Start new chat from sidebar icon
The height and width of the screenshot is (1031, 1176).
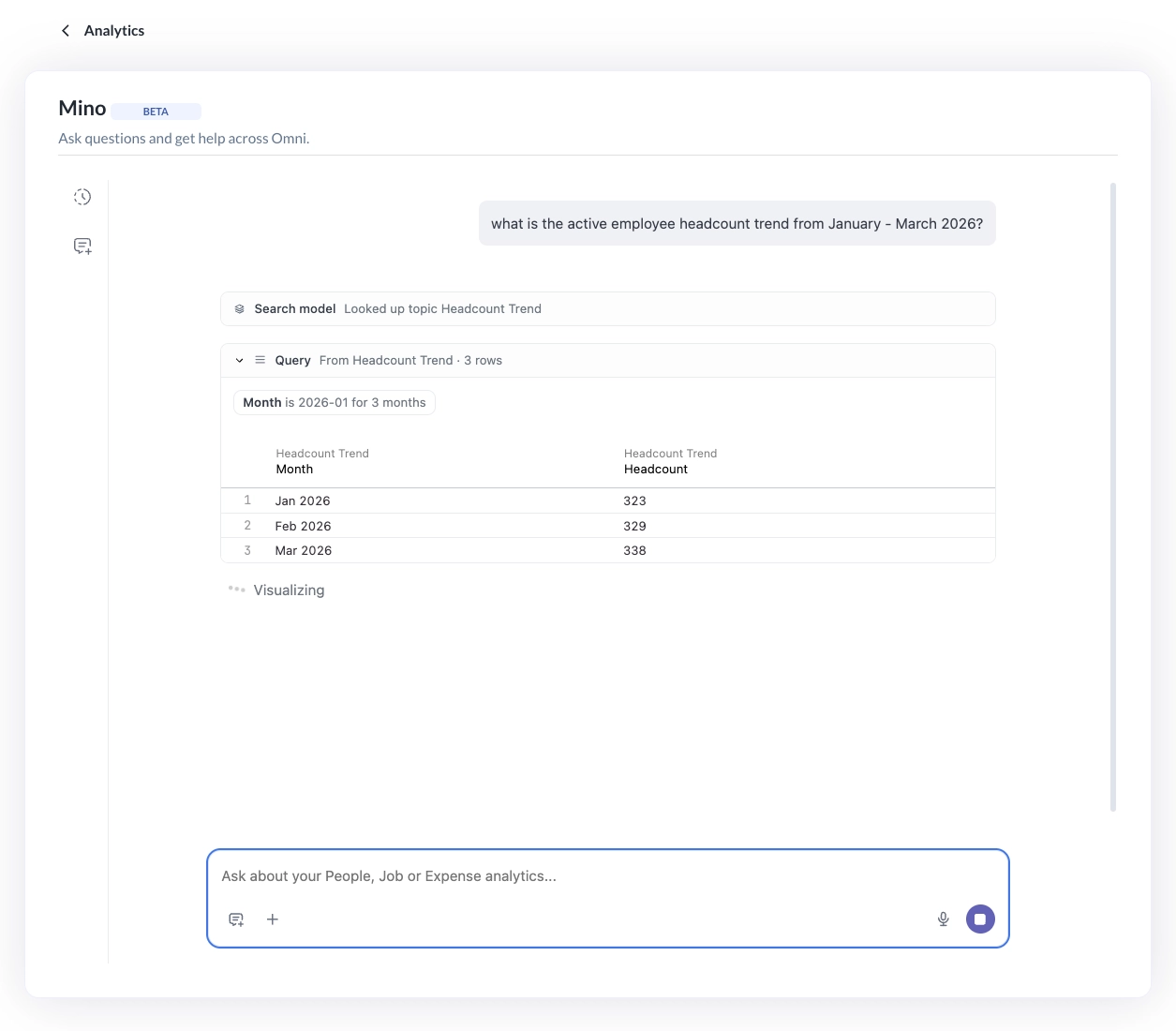82,247
